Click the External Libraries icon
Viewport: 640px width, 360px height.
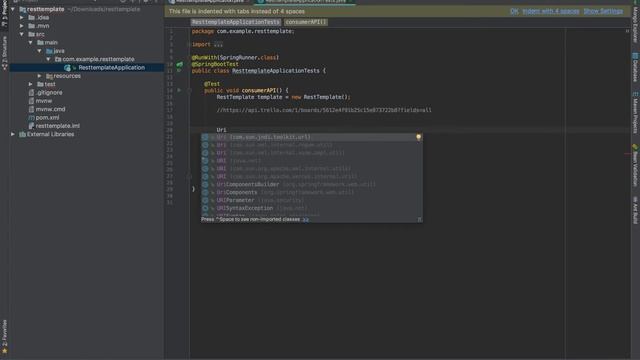click(22, 134)
